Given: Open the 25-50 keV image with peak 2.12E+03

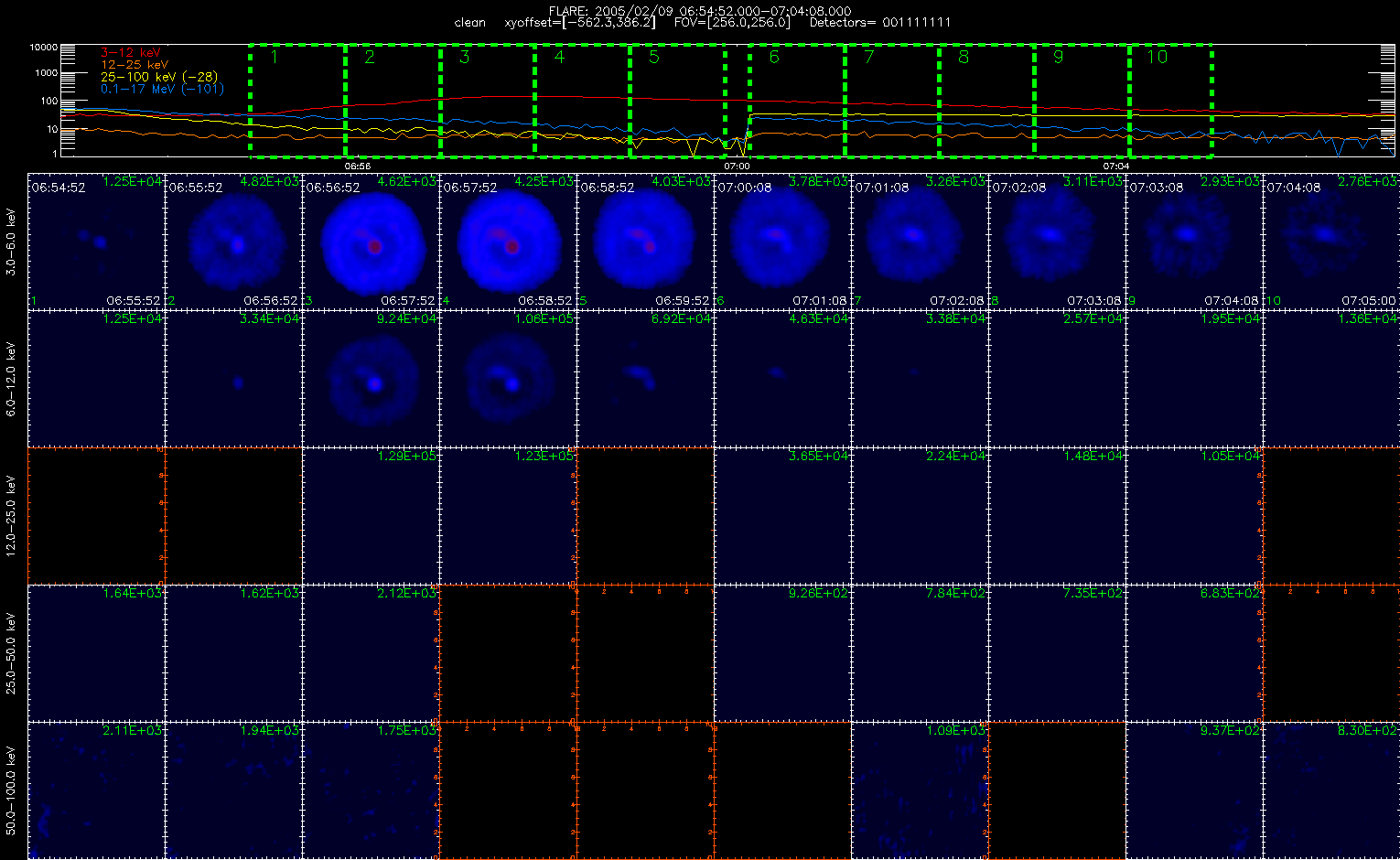Looking at the screenshot, I should coord(371,652).
